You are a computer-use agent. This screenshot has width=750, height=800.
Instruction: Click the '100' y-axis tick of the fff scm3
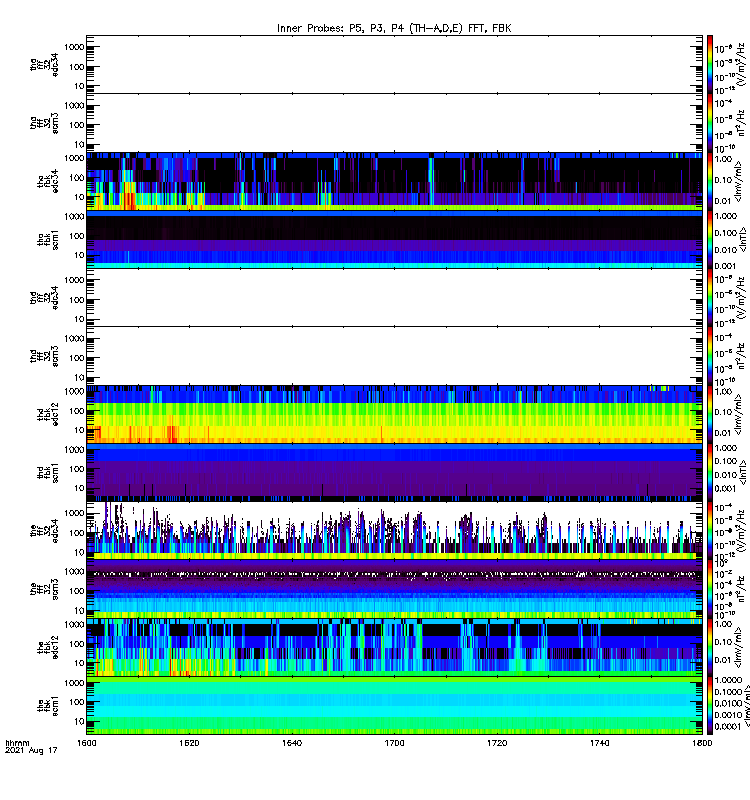coord(77,591)
